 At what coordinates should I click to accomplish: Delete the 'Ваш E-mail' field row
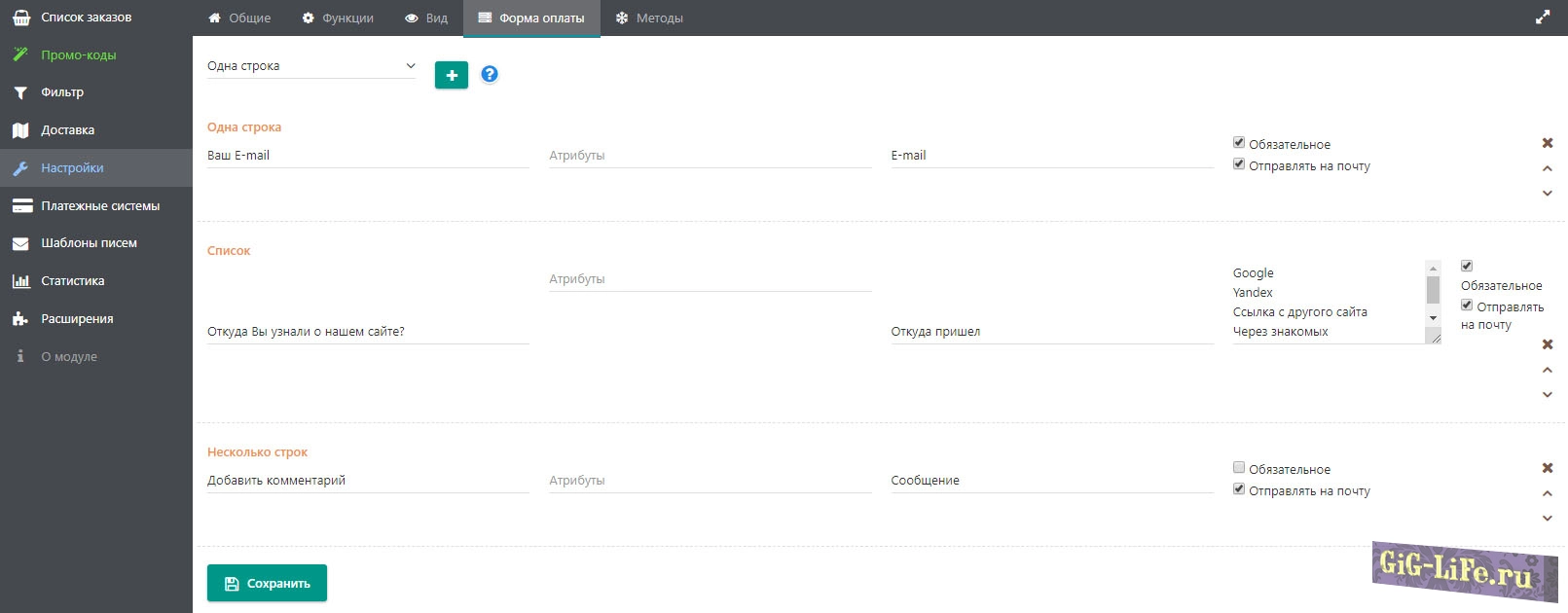[1547, 143]
